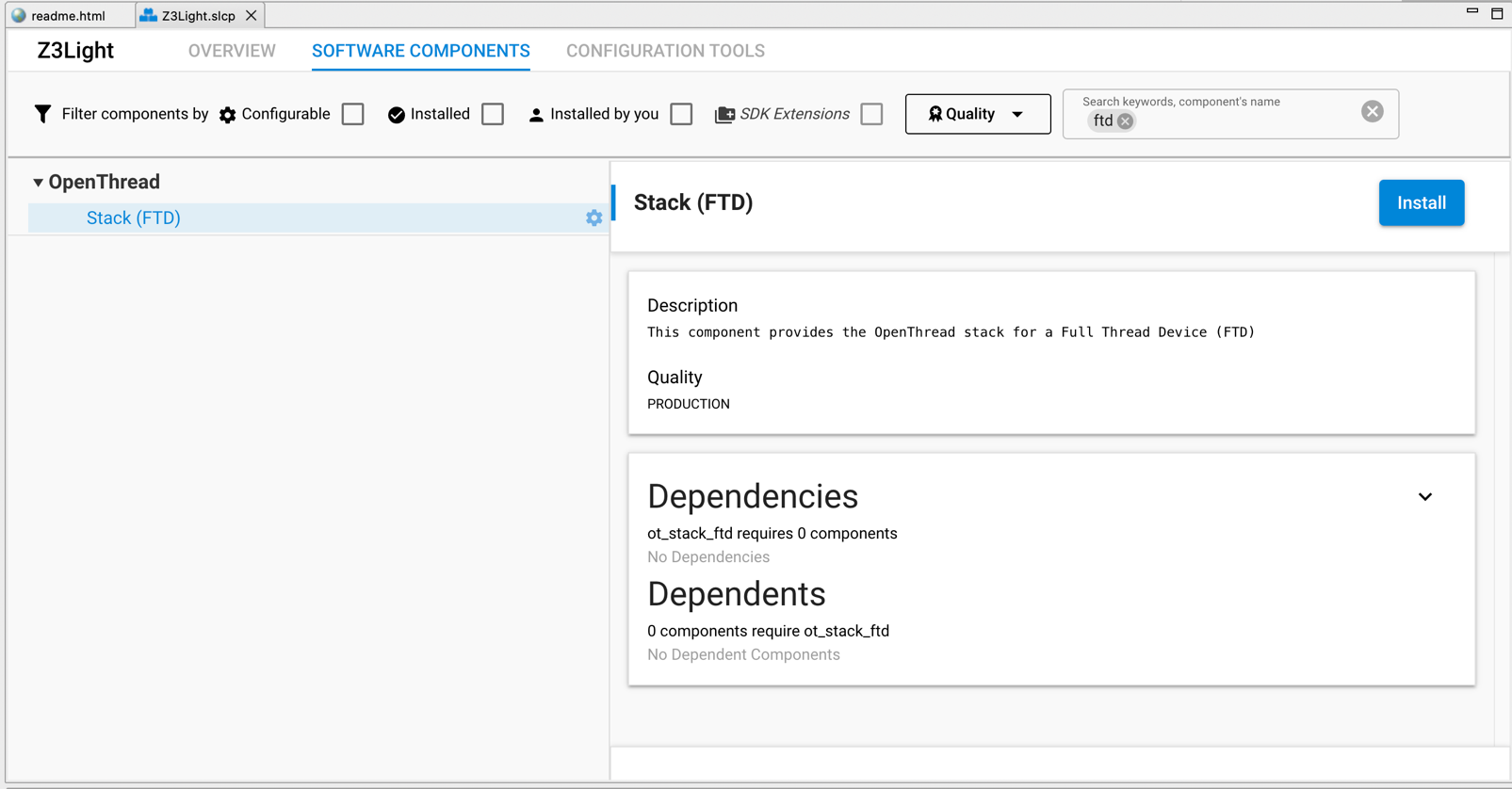Collapse the Dependencies section chevron
This screenshot has height=789, width=1512.
click(1425, 496)
